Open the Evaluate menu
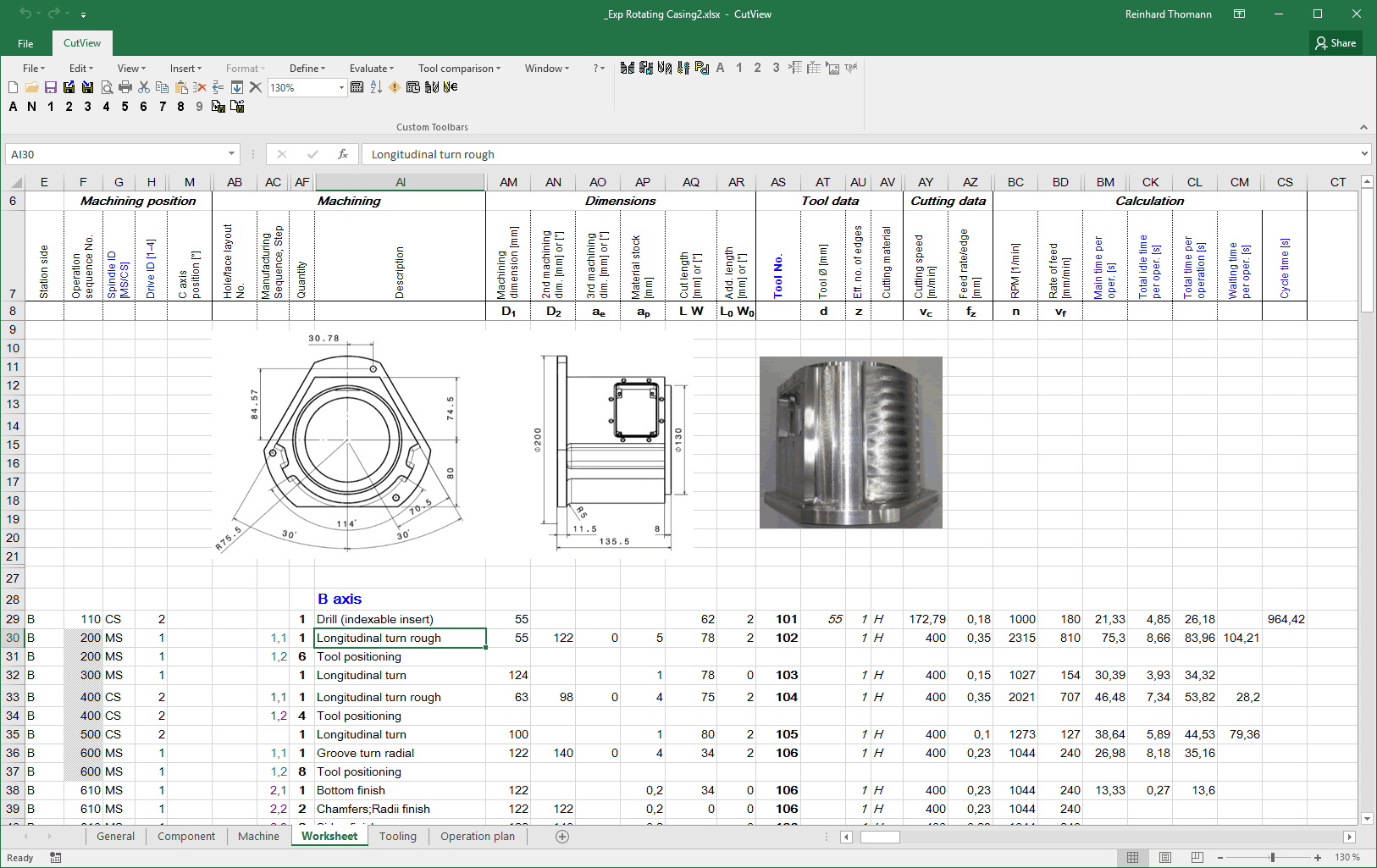The width and height of the screenshot is (1377, 868). pyautogui.click(x=371, y=69)
